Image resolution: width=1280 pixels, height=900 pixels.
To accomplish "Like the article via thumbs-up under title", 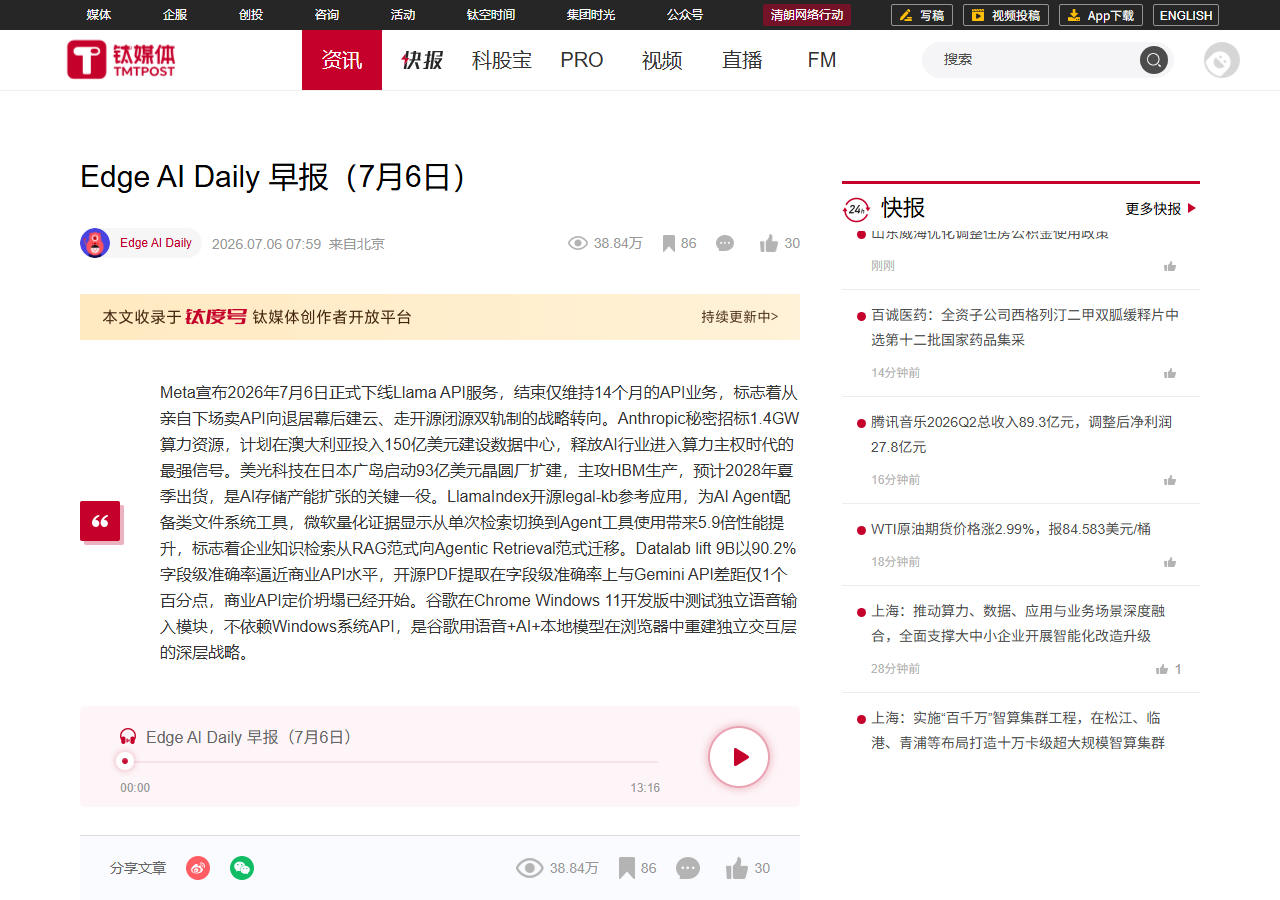I will pyautogui.click(x=769, y=243).
